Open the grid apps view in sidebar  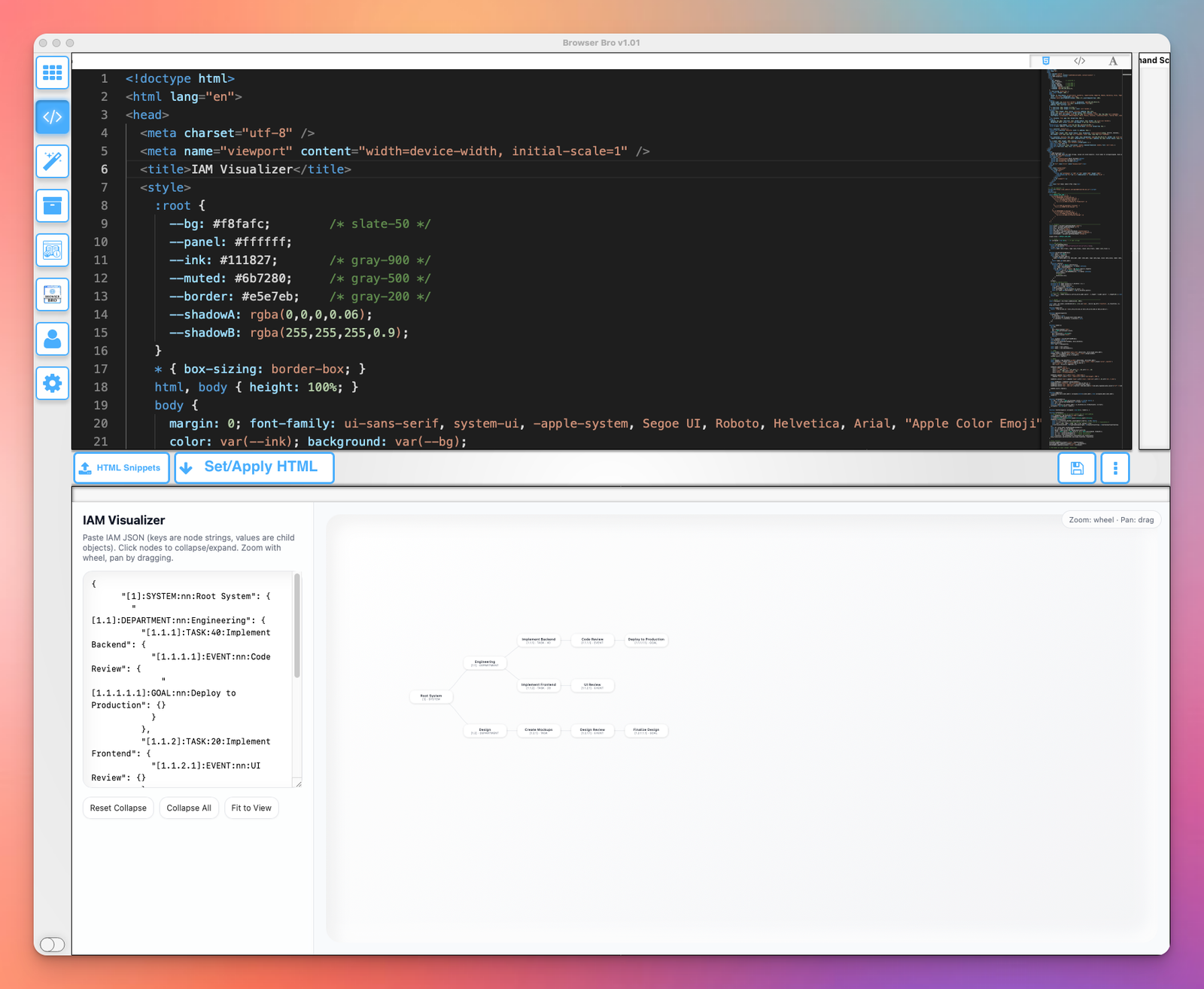coord(52,73)
